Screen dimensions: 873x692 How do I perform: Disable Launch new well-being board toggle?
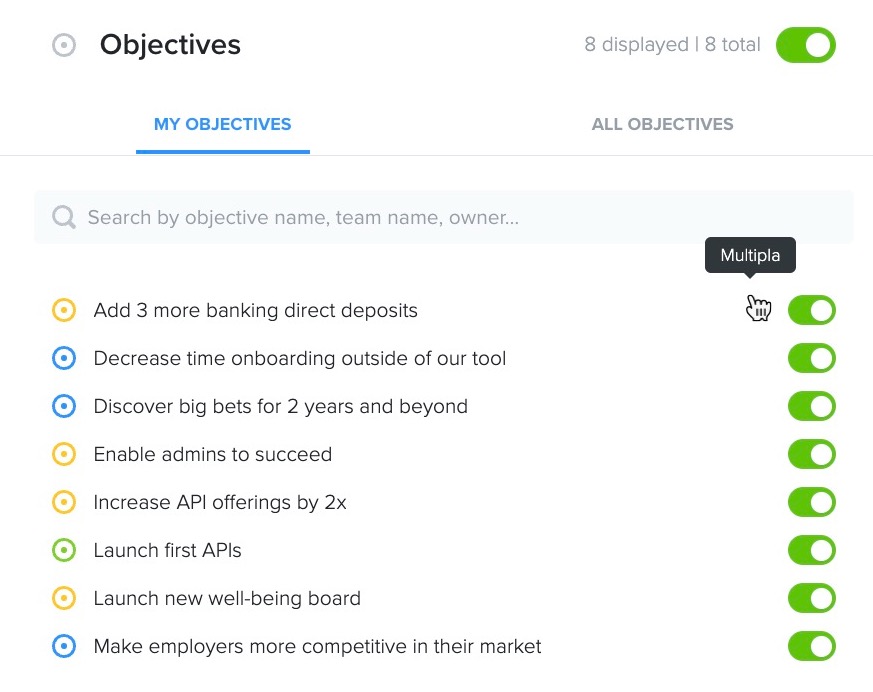pos(812,598)
